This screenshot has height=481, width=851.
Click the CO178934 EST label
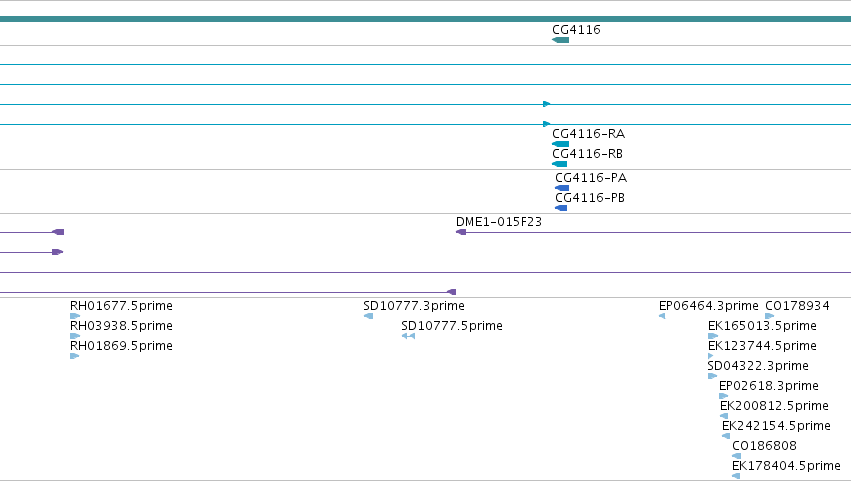click(x=797, y=306)
